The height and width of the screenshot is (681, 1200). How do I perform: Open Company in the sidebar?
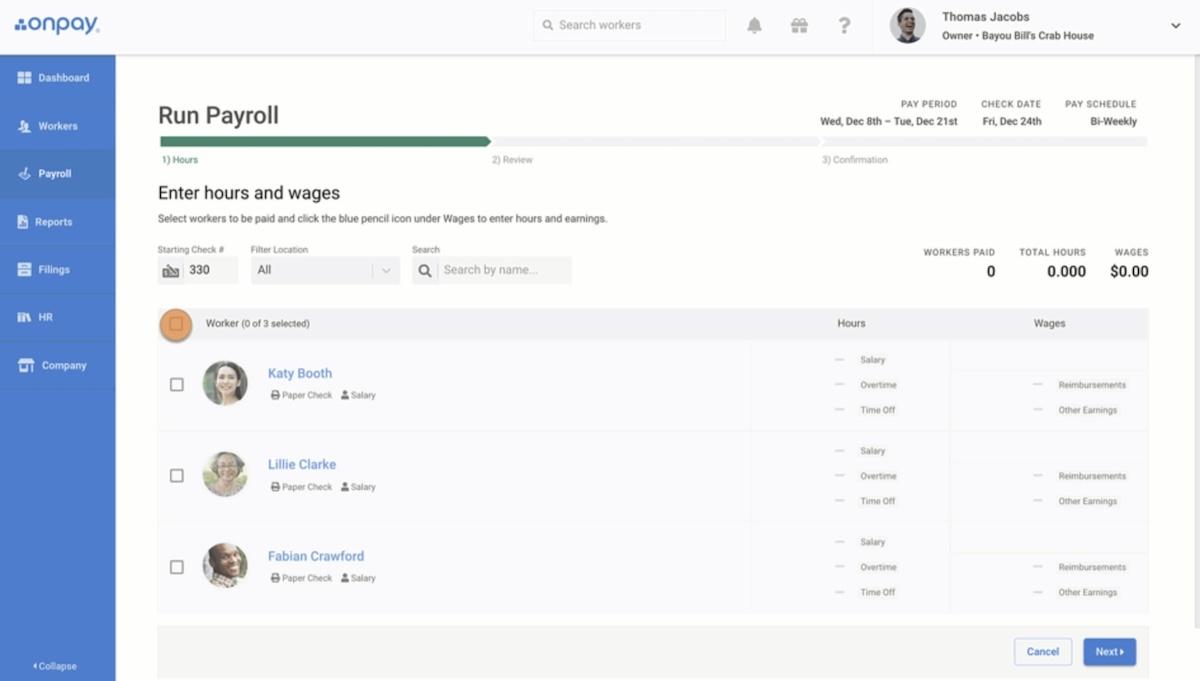[57, 365]
